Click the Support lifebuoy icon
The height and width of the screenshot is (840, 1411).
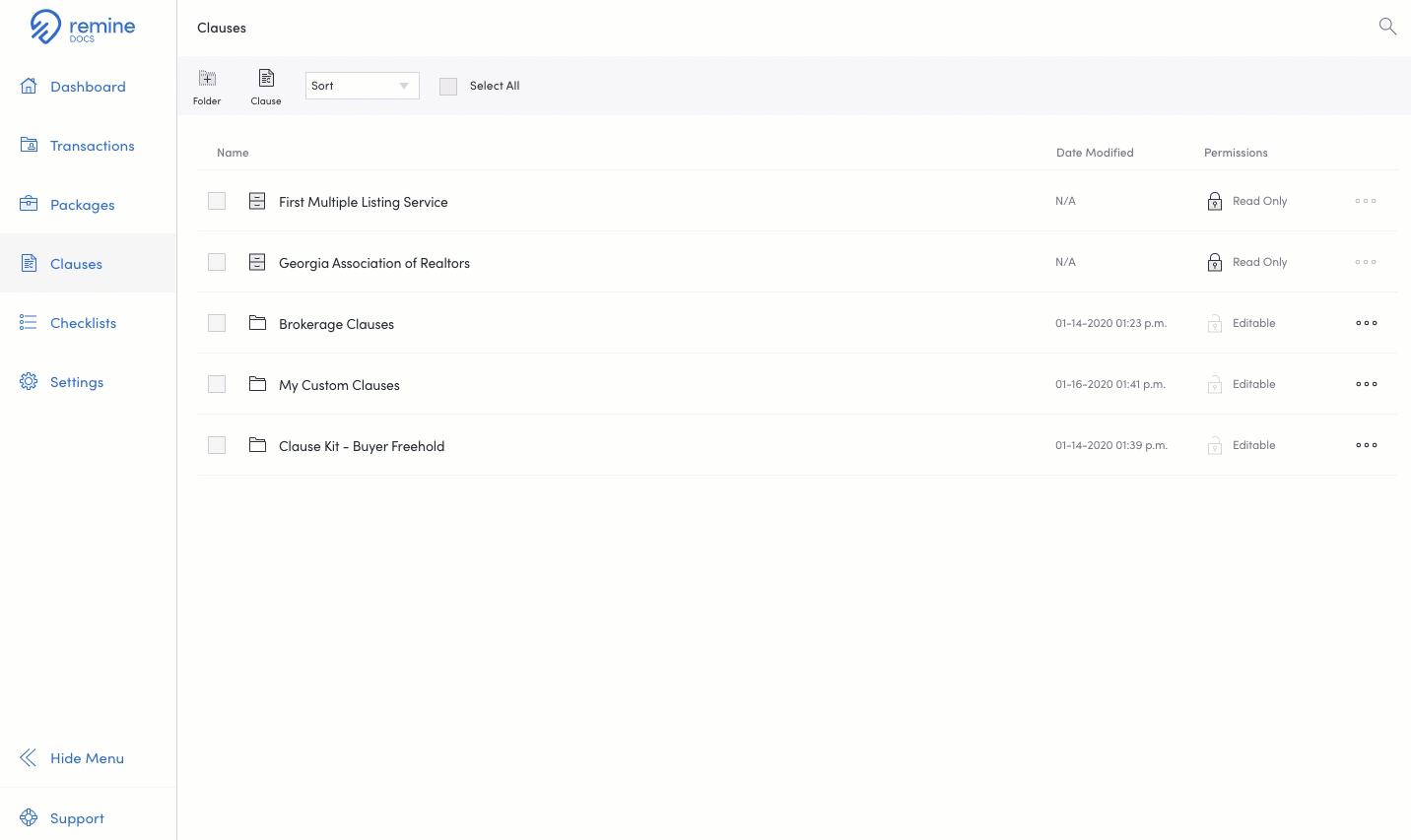tap(29, 817)
